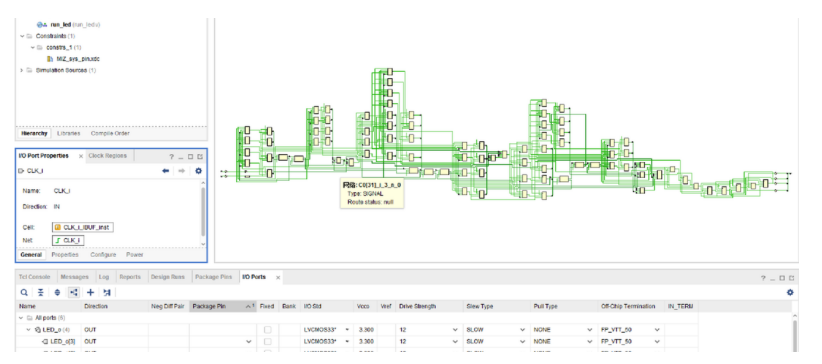This screenshot has width=822, height=364.
Task: Click the I/O Ports panel settings gear
Action: [790, 293]
